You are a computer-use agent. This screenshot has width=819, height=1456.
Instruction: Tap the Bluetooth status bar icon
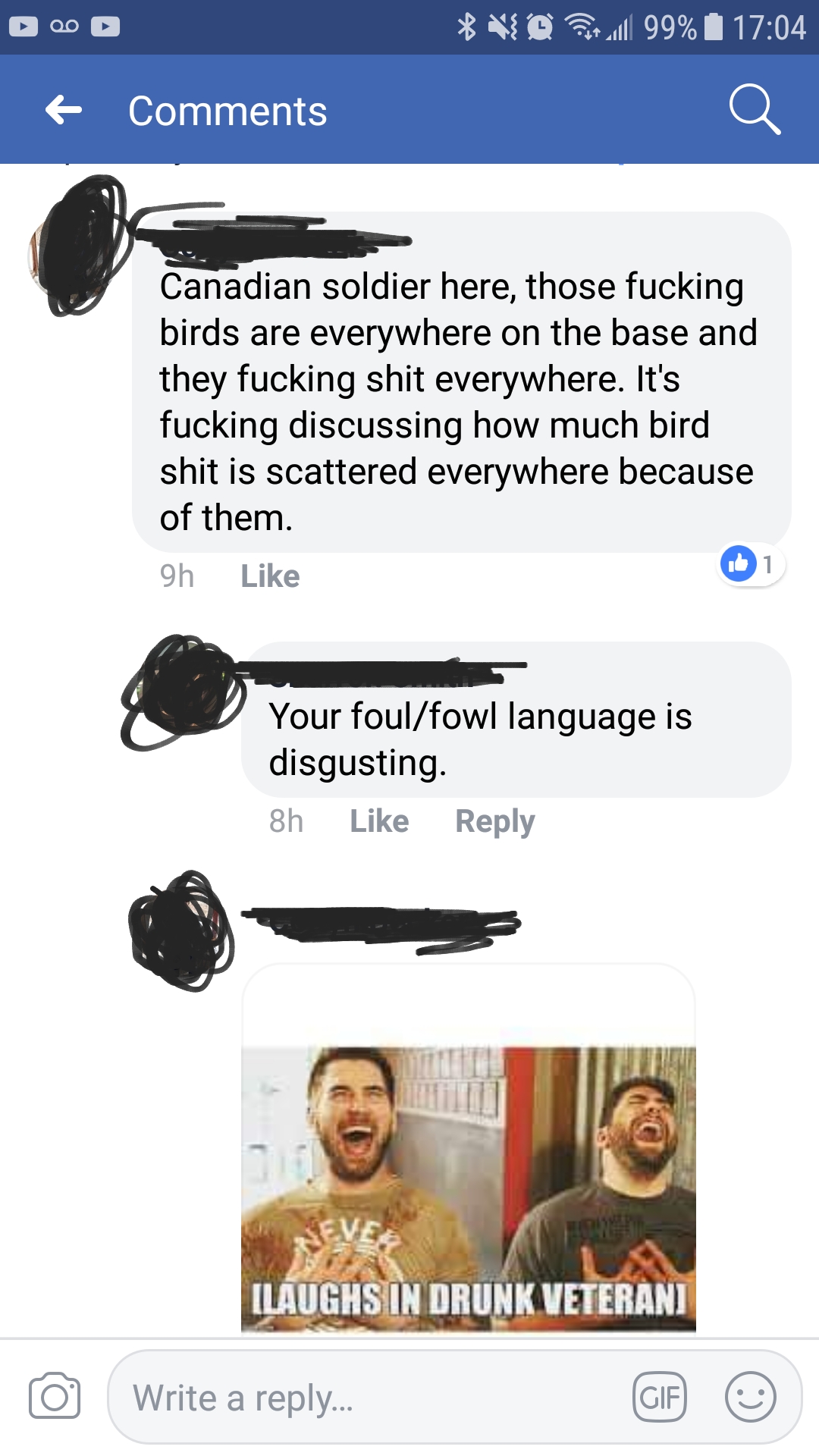click(x=466, y=27)
